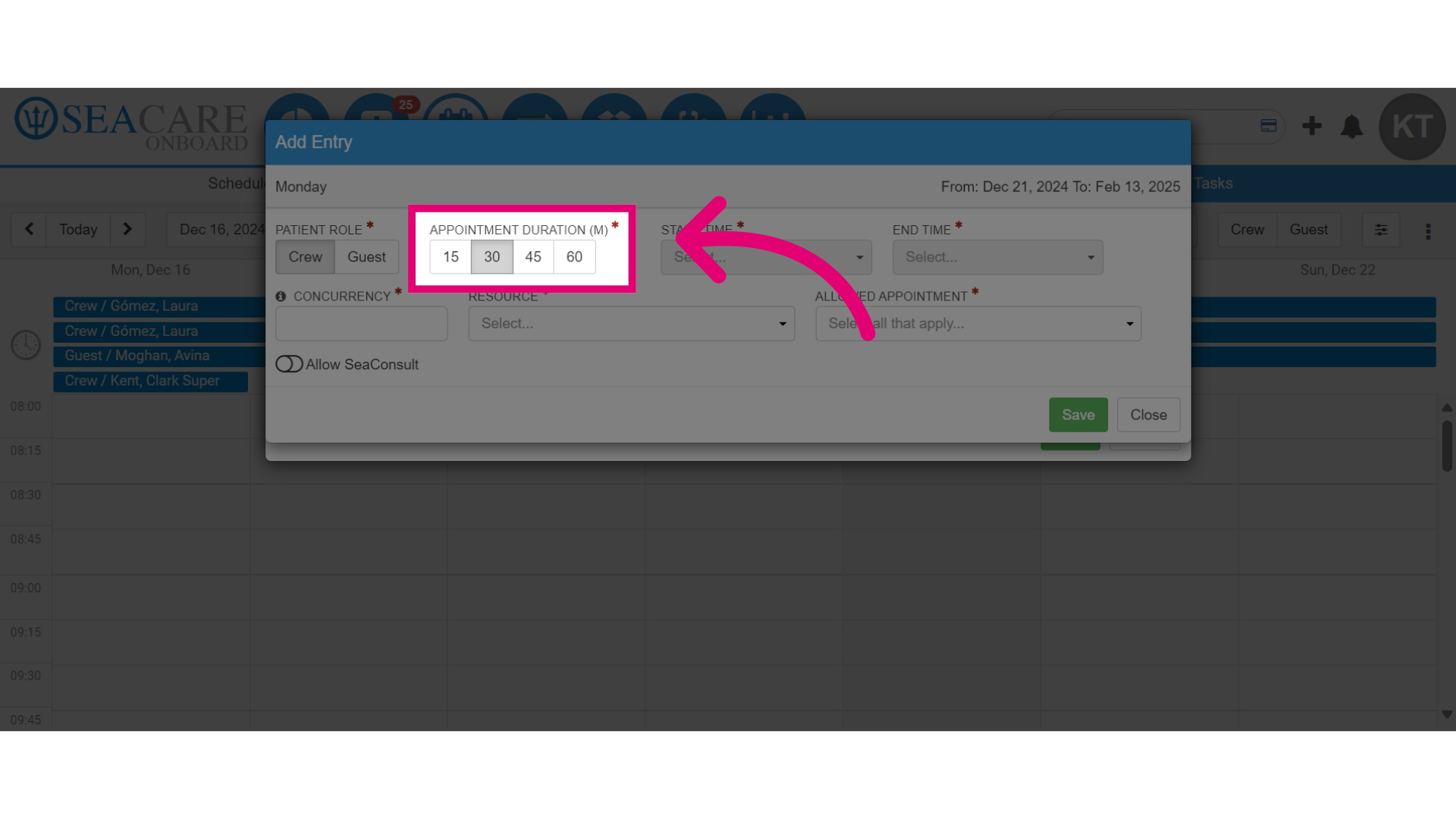Go to previous week with left chevron
Image resolution: width=1456 pixels, height=819 pixels.
(x=29, y=229)
